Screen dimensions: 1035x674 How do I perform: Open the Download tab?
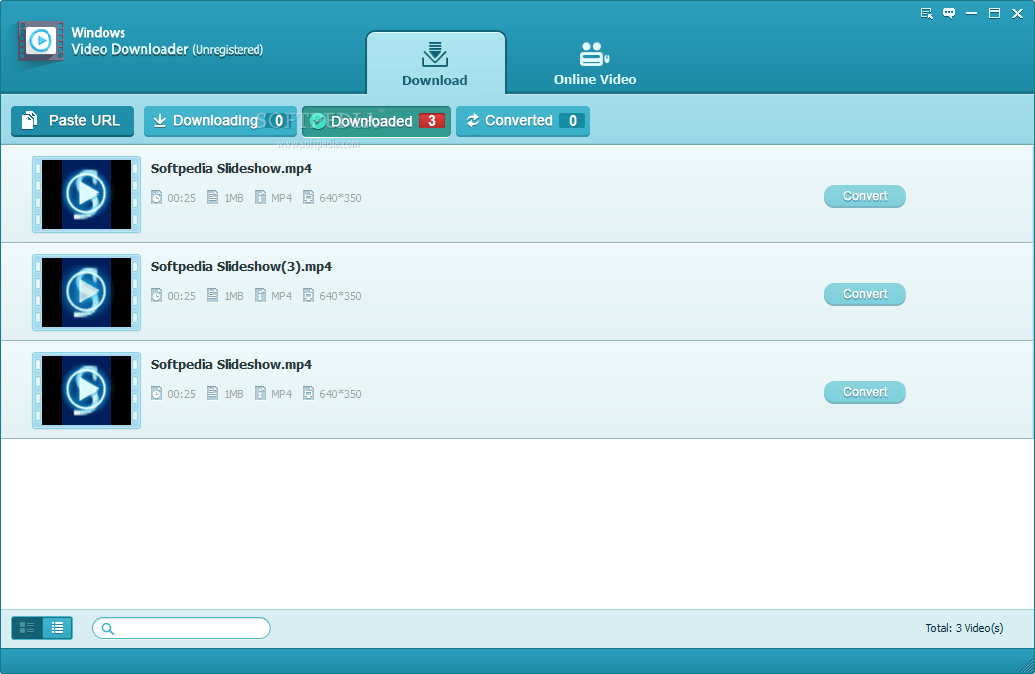coord(436,63)
